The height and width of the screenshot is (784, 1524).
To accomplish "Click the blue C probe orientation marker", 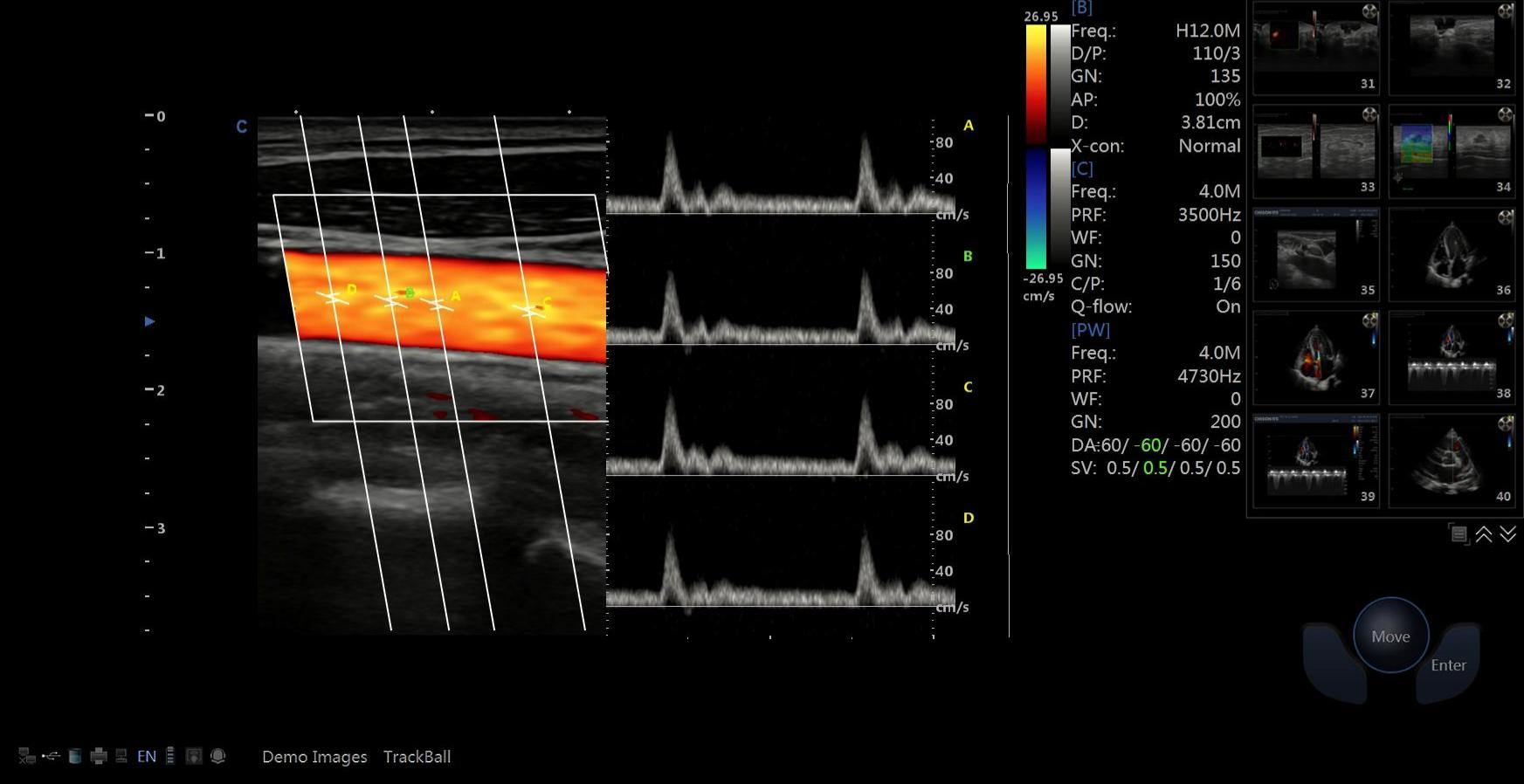I will click(242, 127).
